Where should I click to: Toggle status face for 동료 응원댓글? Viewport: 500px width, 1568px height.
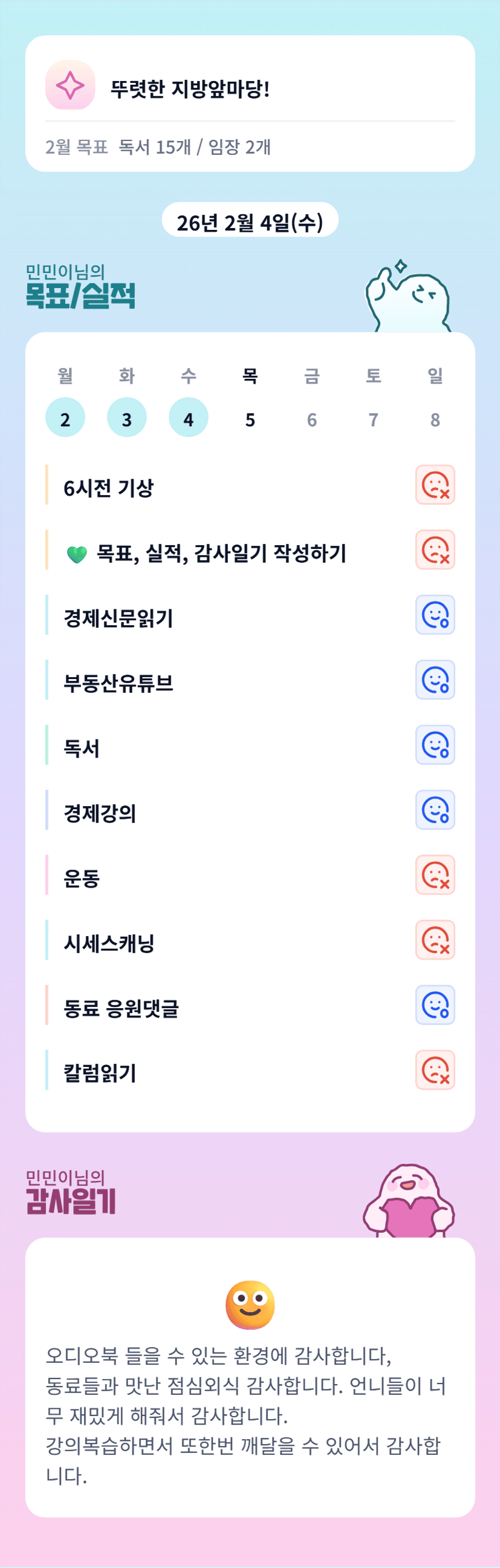(435, 1005)
